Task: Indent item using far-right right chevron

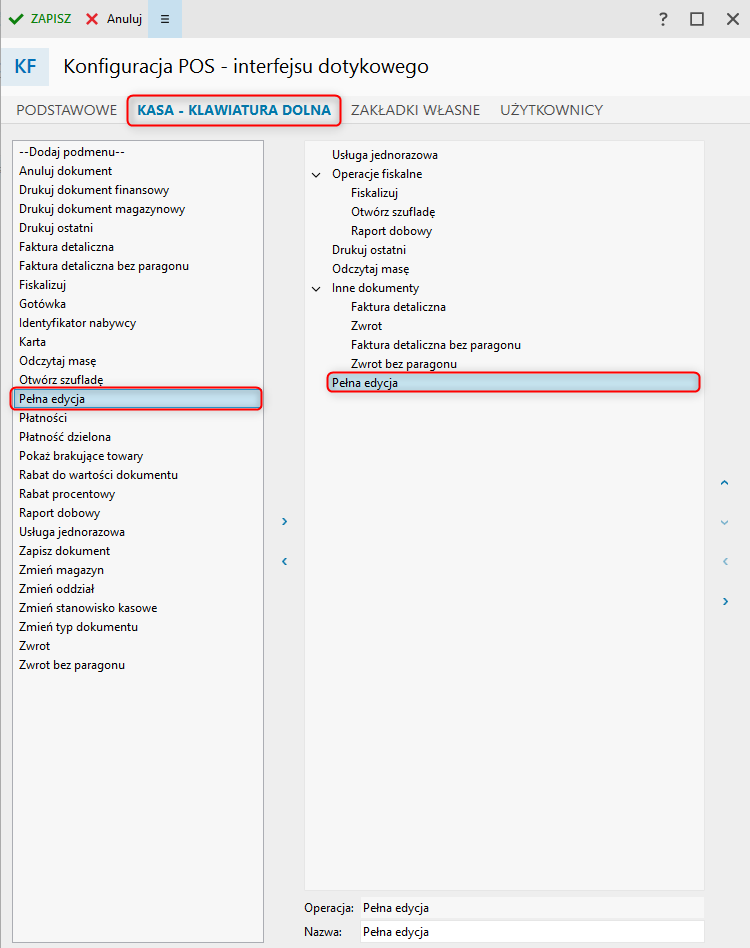Action: pos(725,601)
